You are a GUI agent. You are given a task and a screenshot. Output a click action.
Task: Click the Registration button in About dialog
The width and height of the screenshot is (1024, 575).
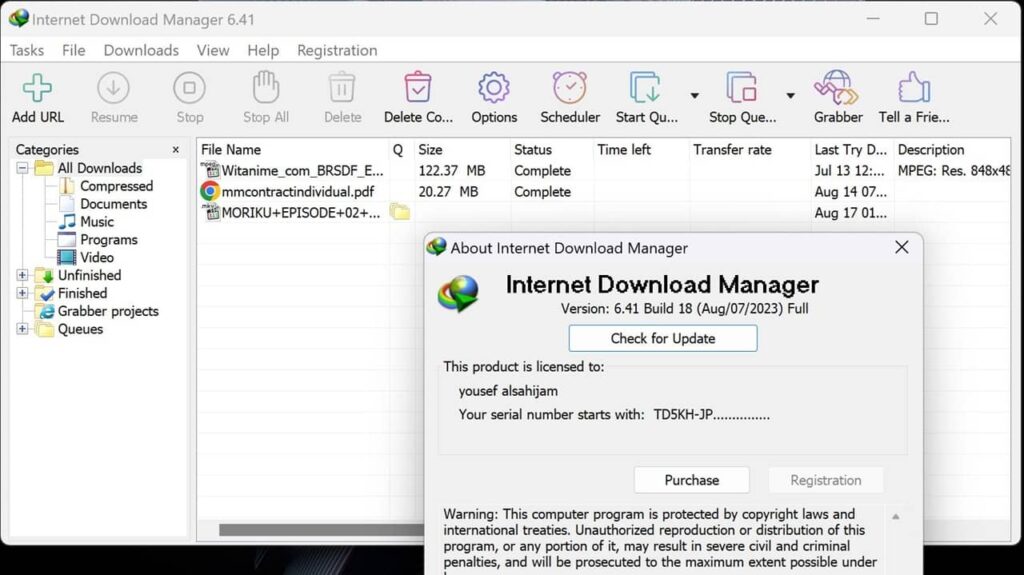pyautogui.click(x=826, y=480)
